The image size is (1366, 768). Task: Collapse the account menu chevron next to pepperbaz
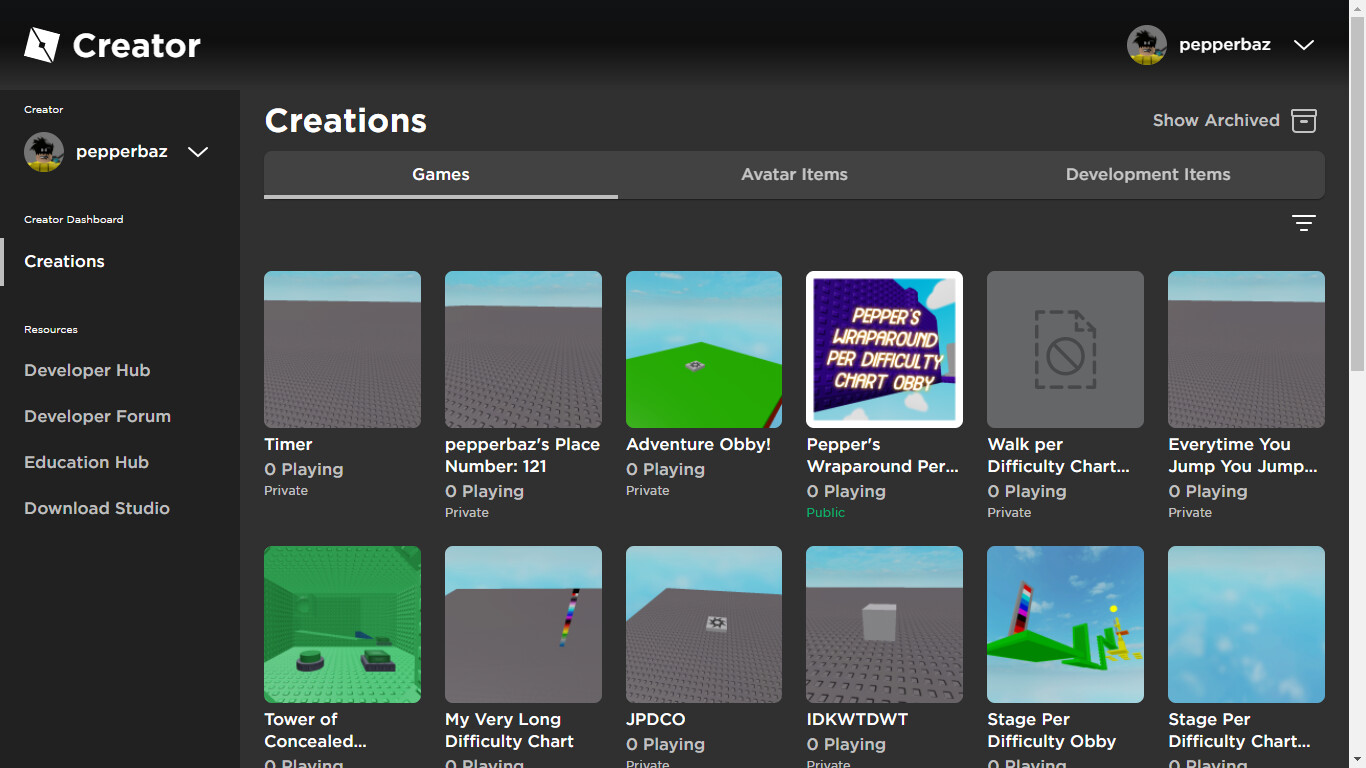(x=1303, y=44)
